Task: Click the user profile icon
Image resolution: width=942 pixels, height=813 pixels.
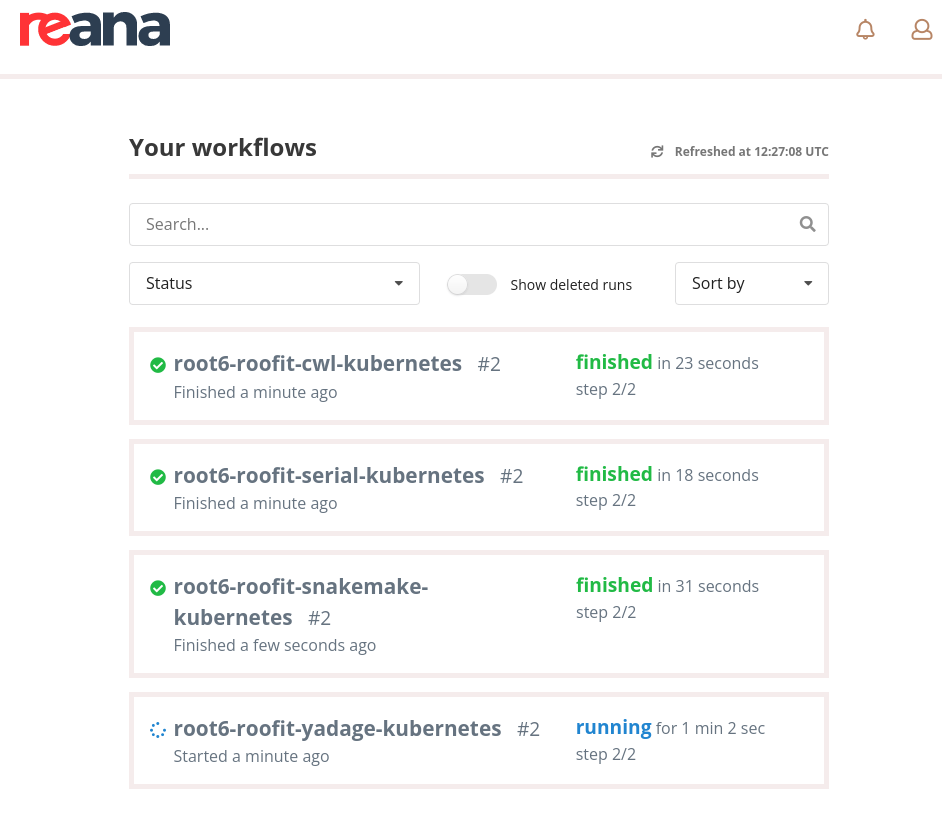Action: [921, 29]
